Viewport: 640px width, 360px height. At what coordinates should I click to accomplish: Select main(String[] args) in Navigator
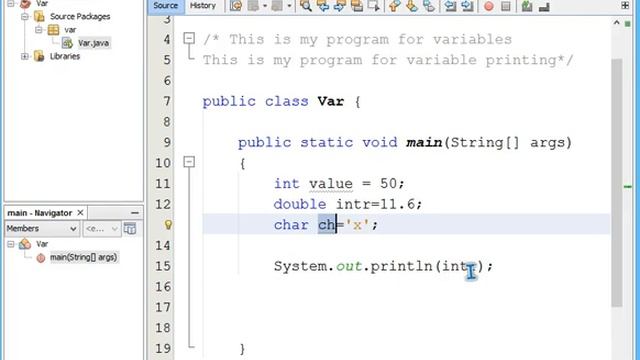[x=84, y=257]
